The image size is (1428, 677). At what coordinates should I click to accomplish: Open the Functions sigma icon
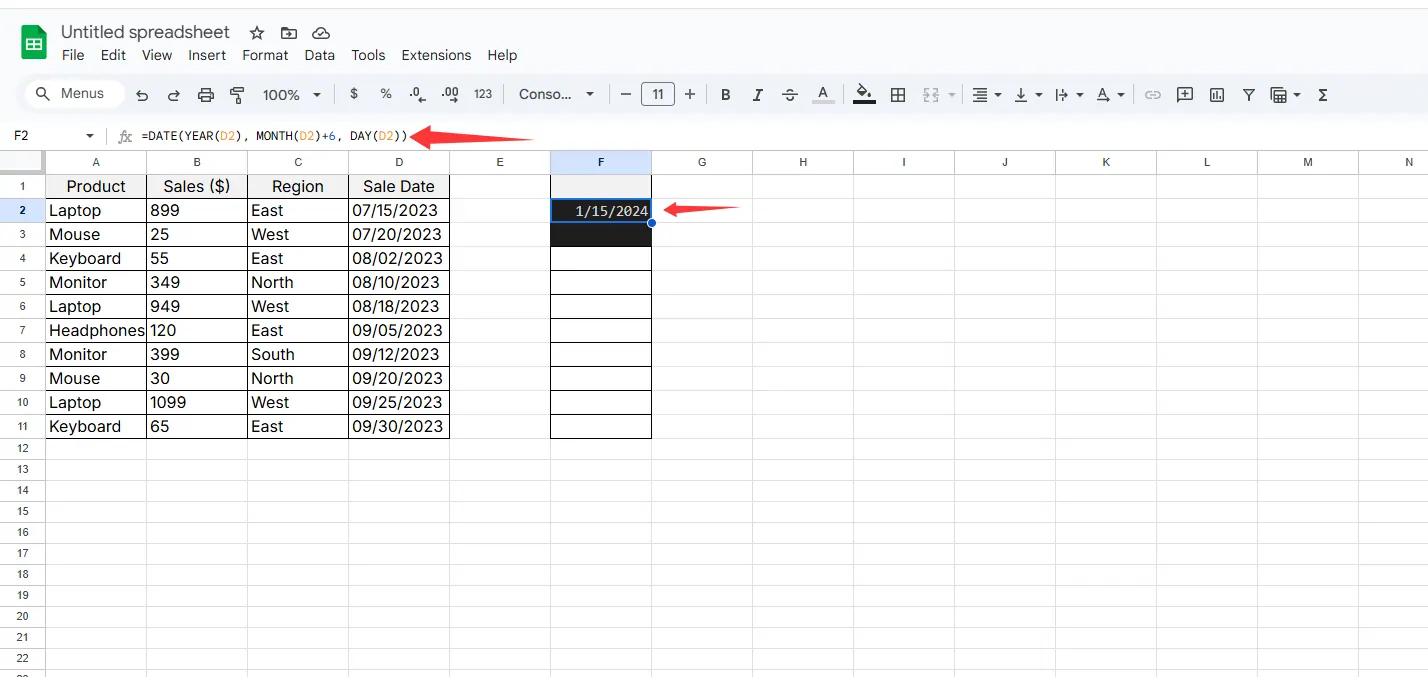(1323, 95)
